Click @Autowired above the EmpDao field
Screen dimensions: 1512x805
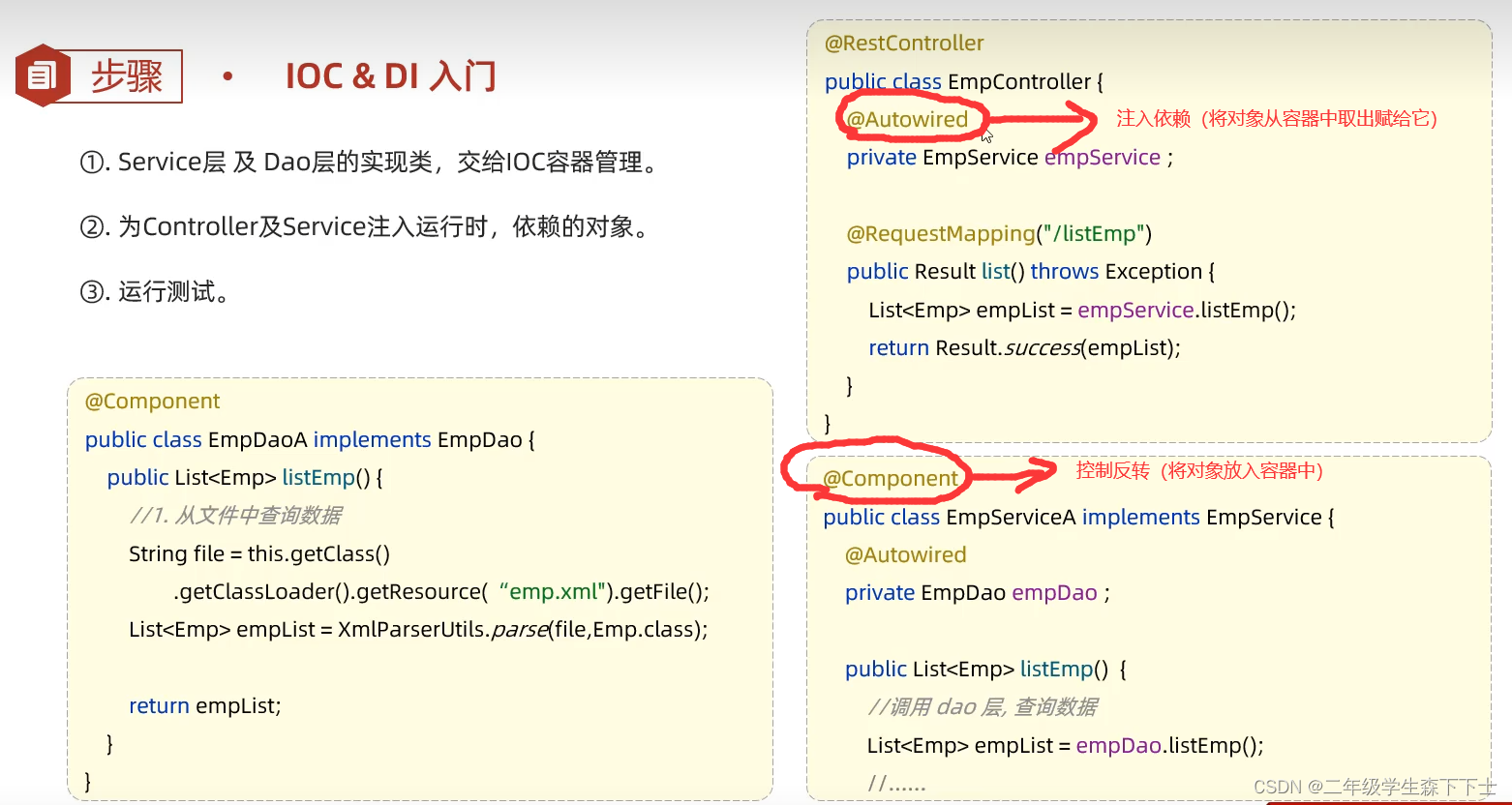click(906, 555)
